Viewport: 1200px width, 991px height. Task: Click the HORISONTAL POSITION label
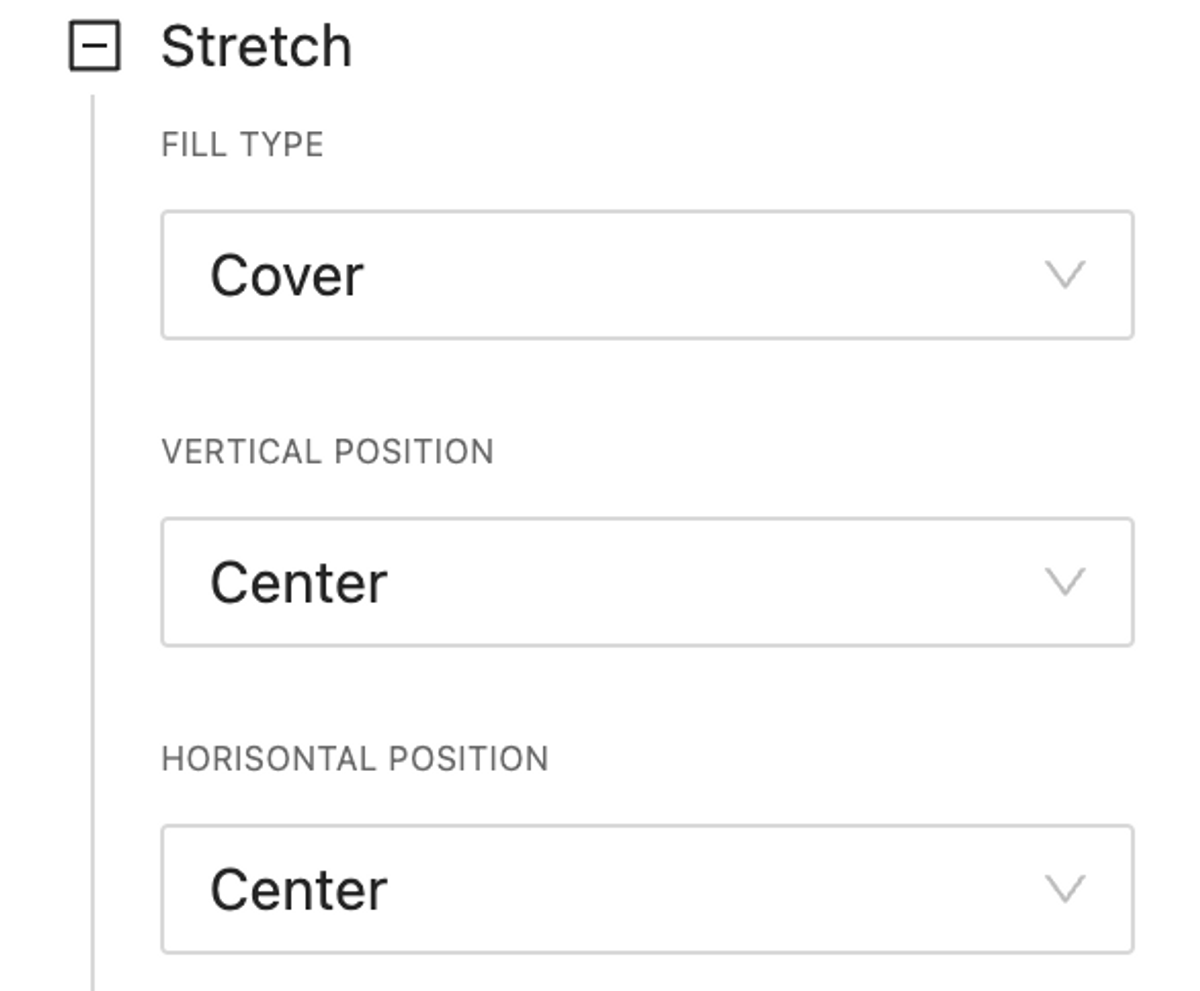[x=354, y=759]
